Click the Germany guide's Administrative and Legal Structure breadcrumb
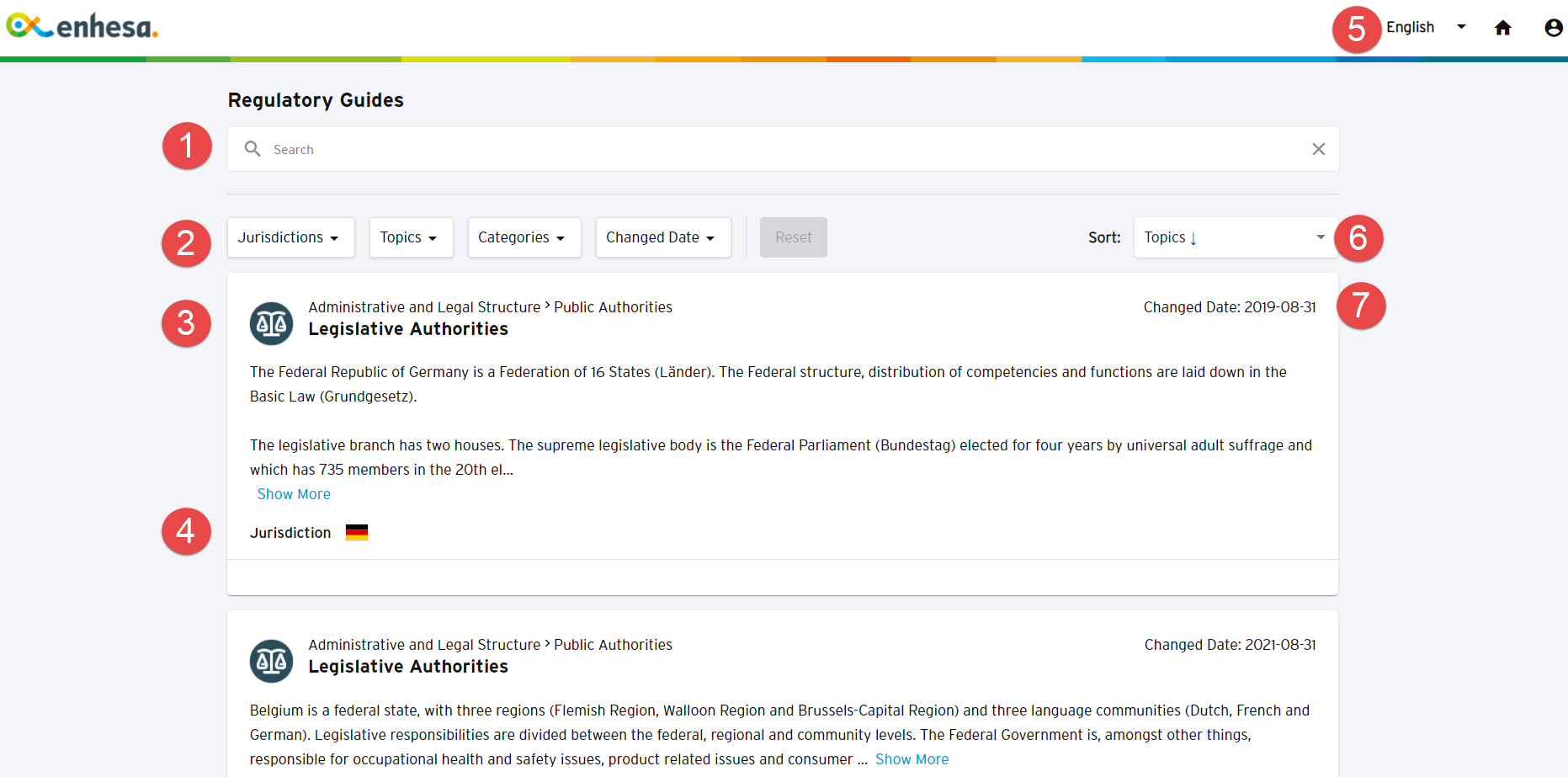 424,307
